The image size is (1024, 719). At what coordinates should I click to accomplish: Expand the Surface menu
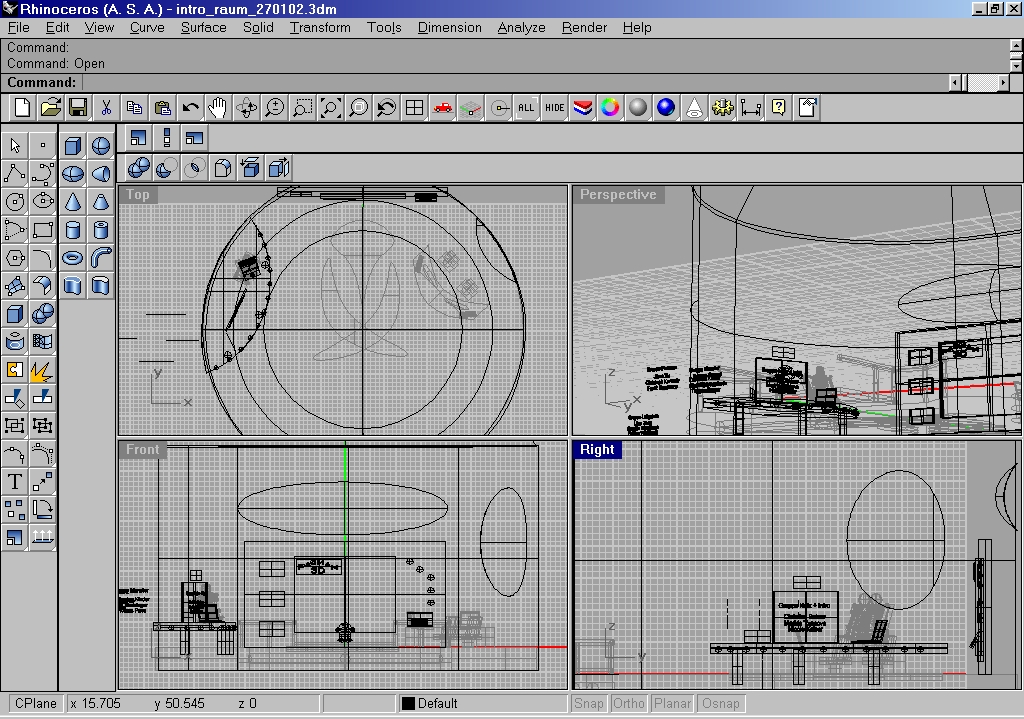tap(203, 27)
